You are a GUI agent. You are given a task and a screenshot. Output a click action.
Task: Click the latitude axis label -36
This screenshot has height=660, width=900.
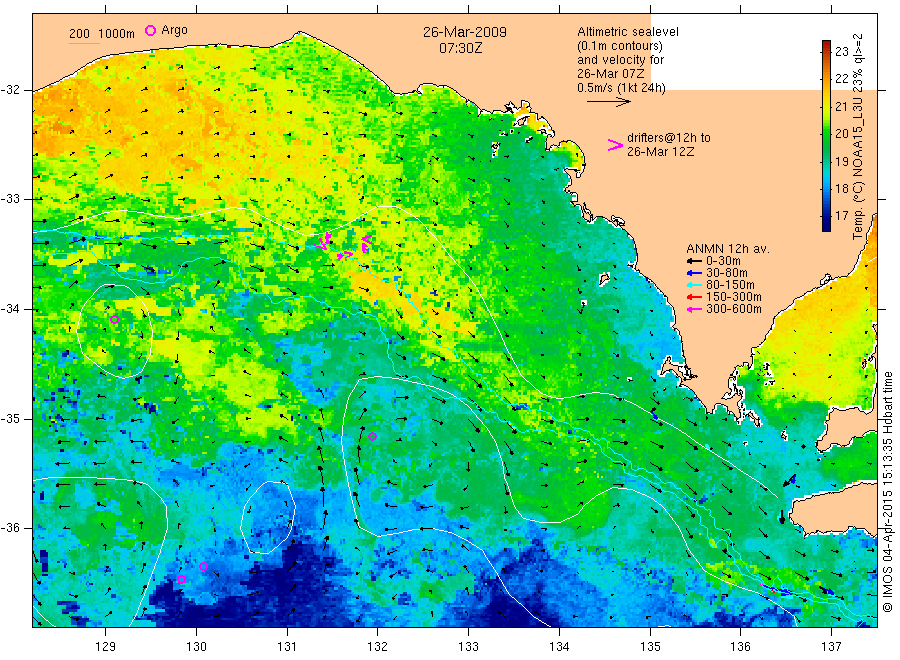10,527
